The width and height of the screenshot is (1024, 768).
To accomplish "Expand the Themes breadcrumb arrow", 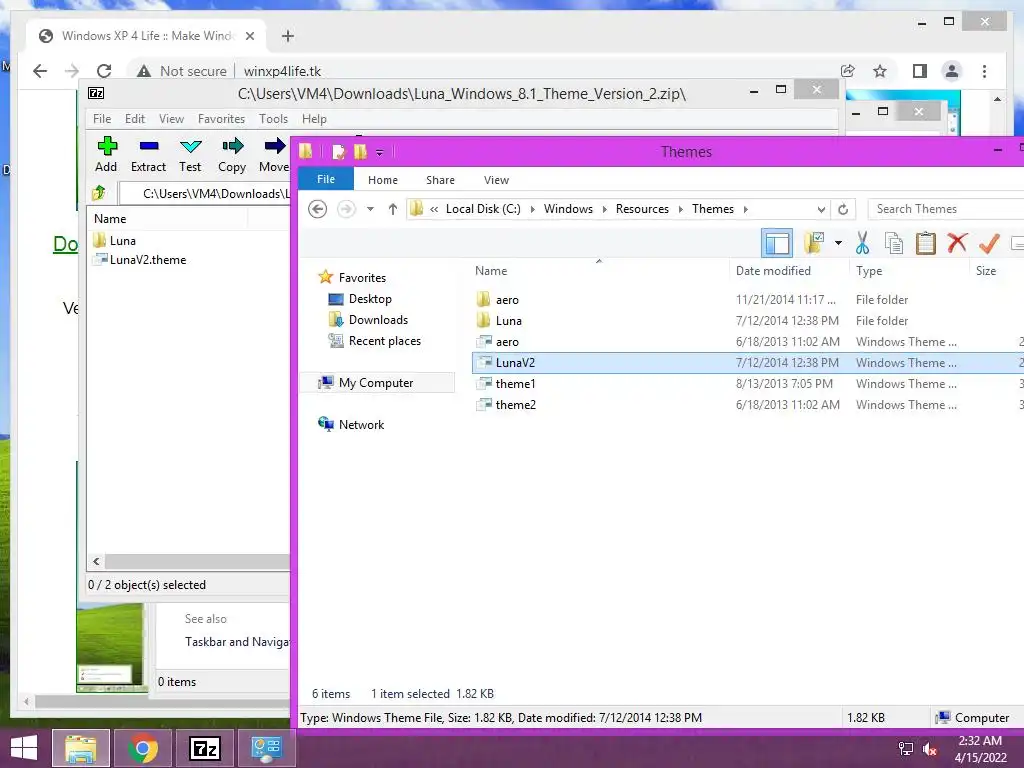I will tap(745, 209).
